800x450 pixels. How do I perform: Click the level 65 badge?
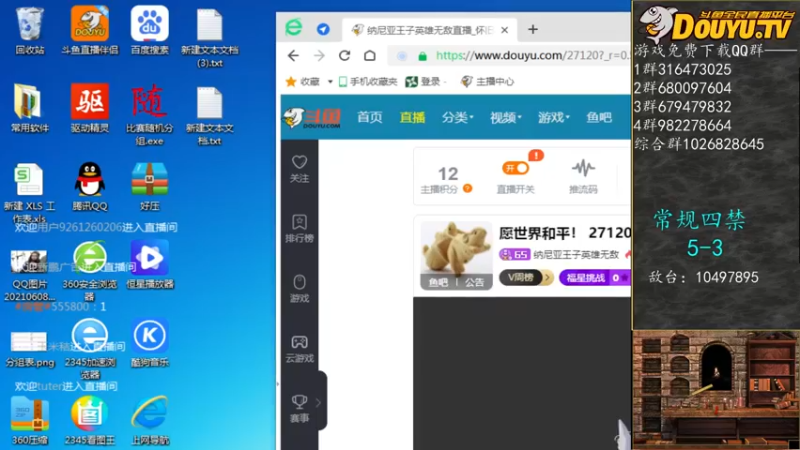514,254
